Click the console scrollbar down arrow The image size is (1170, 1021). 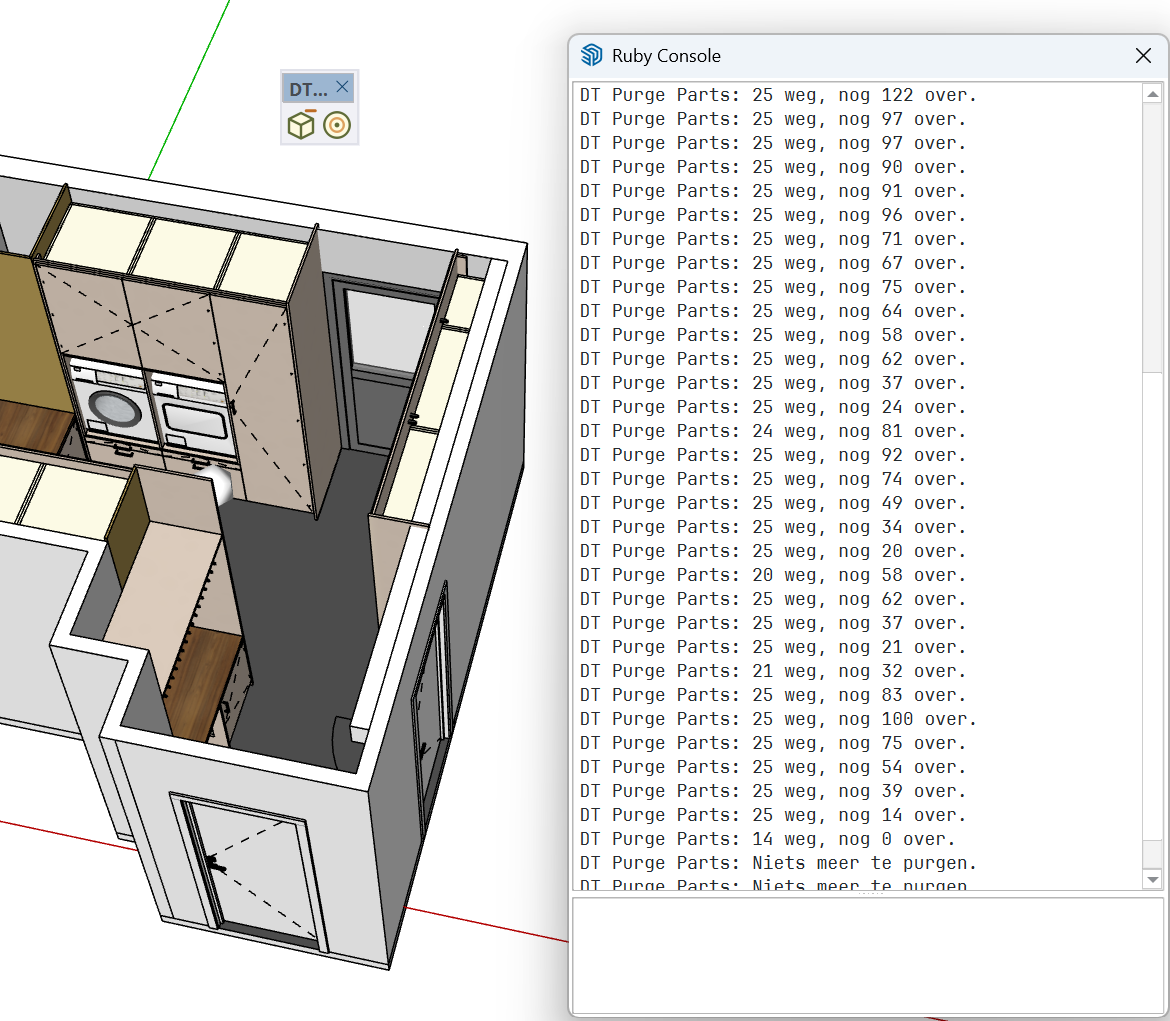(1153, 879)
